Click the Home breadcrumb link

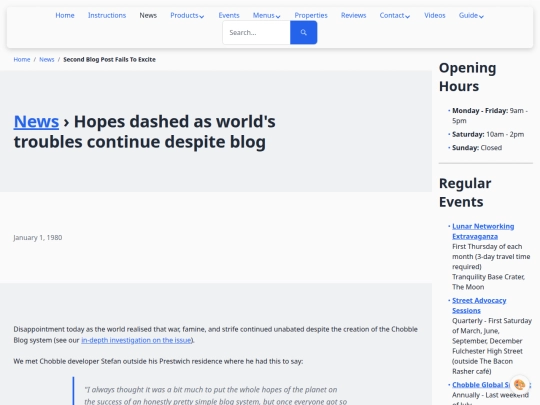pyautogui.click(x=22, y=60)
